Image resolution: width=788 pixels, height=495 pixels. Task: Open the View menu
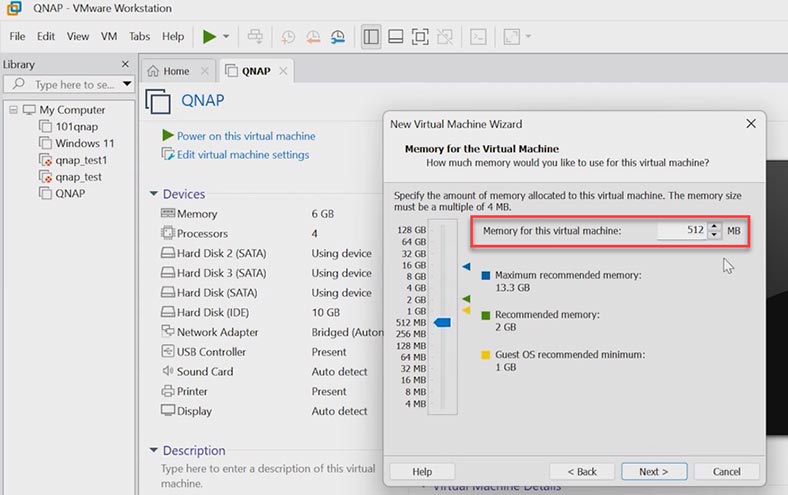78,36
